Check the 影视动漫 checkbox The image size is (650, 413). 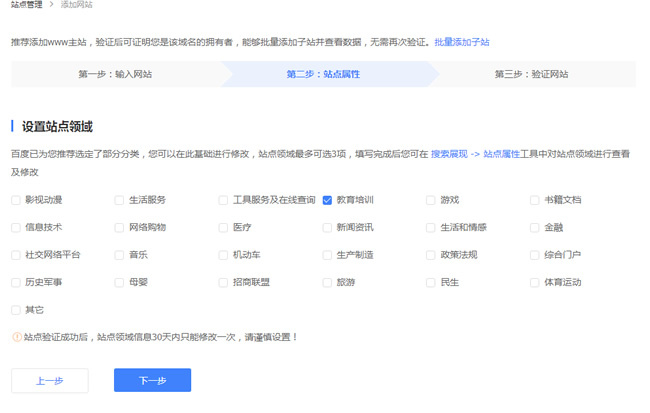click(x=16, y=200)
